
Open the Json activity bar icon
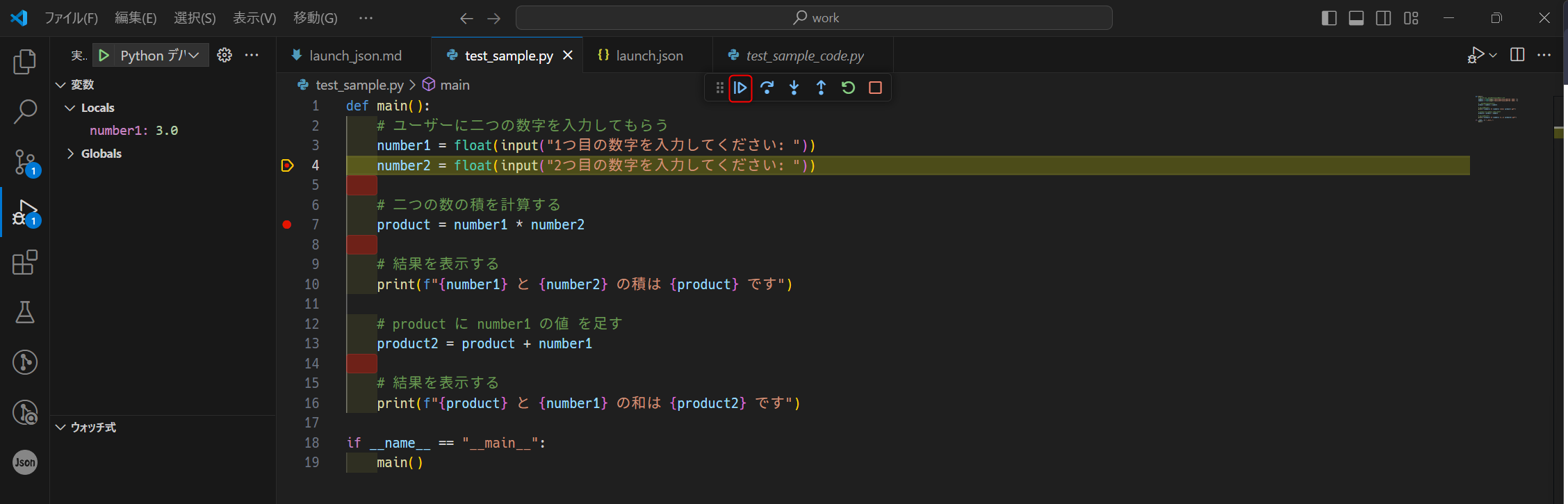[25, 462]
